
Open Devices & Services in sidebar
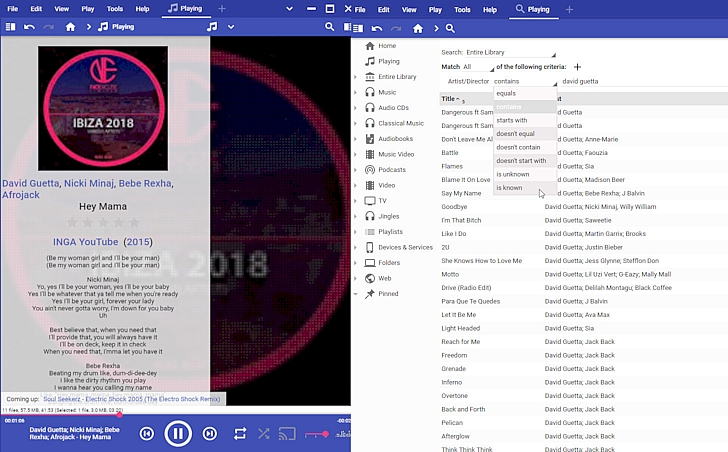(x=404, y=247)
